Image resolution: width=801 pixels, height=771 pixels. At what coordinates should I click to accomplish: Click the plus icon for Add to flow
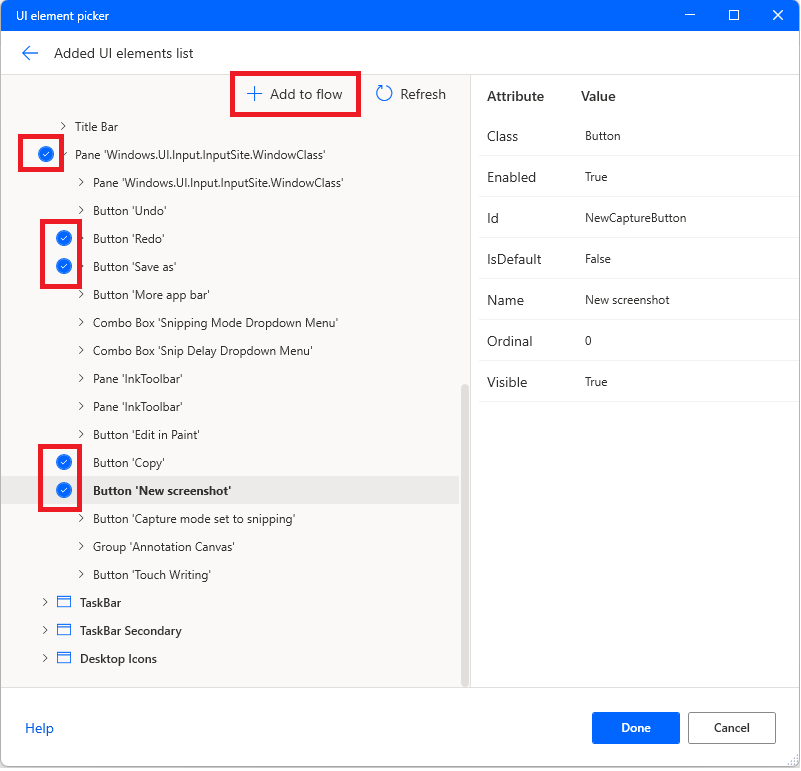254,94
